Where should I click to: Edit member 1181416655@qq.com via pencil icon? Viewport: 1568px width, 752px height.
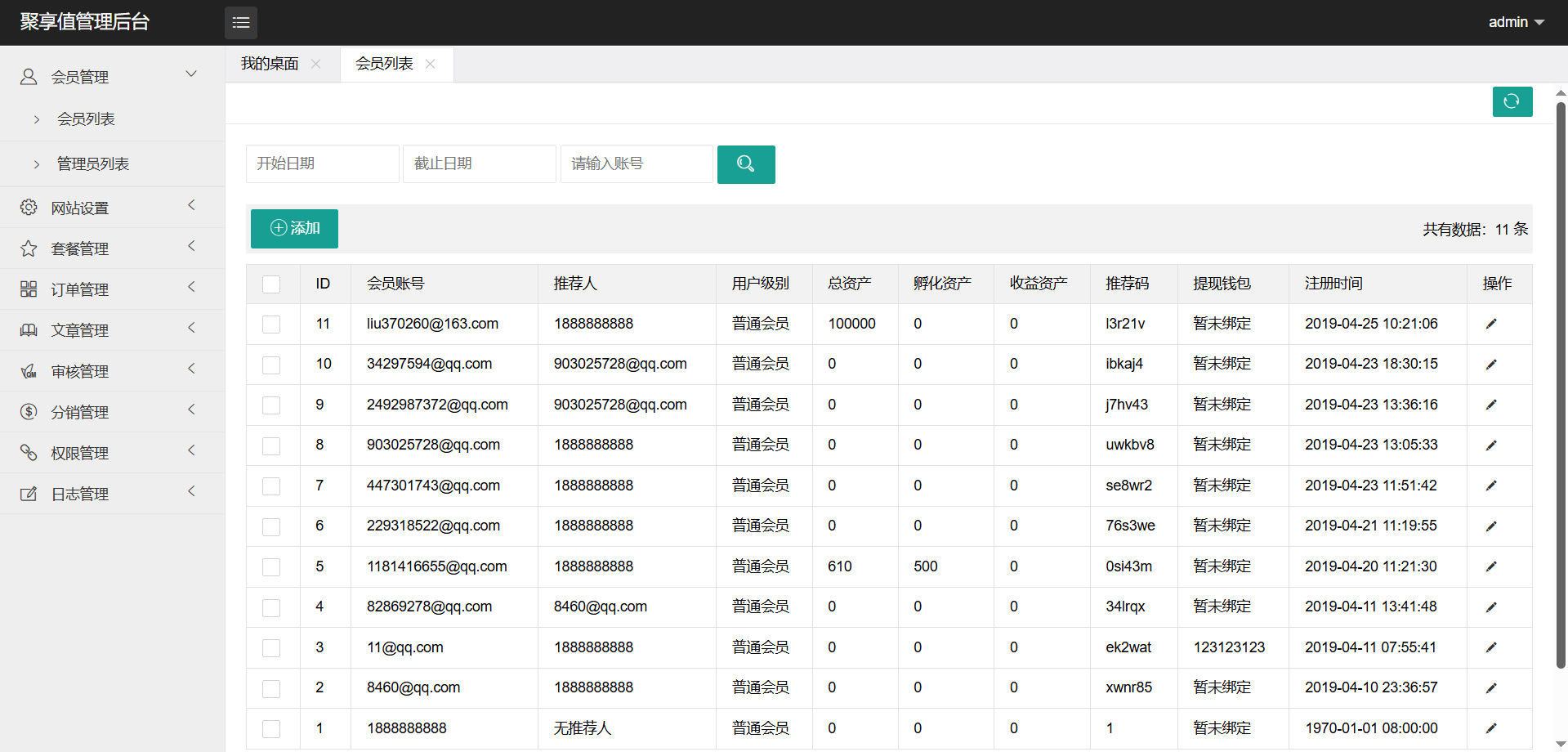tap(1490, 566)
